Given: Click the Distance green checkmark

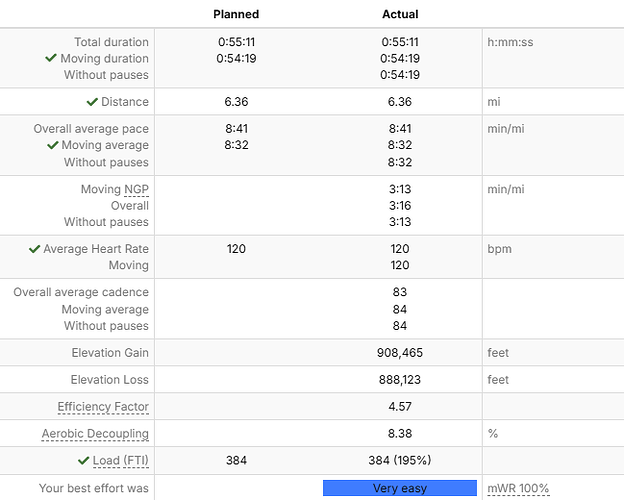Looking at the screenshot, I should (x=92, y=102).
